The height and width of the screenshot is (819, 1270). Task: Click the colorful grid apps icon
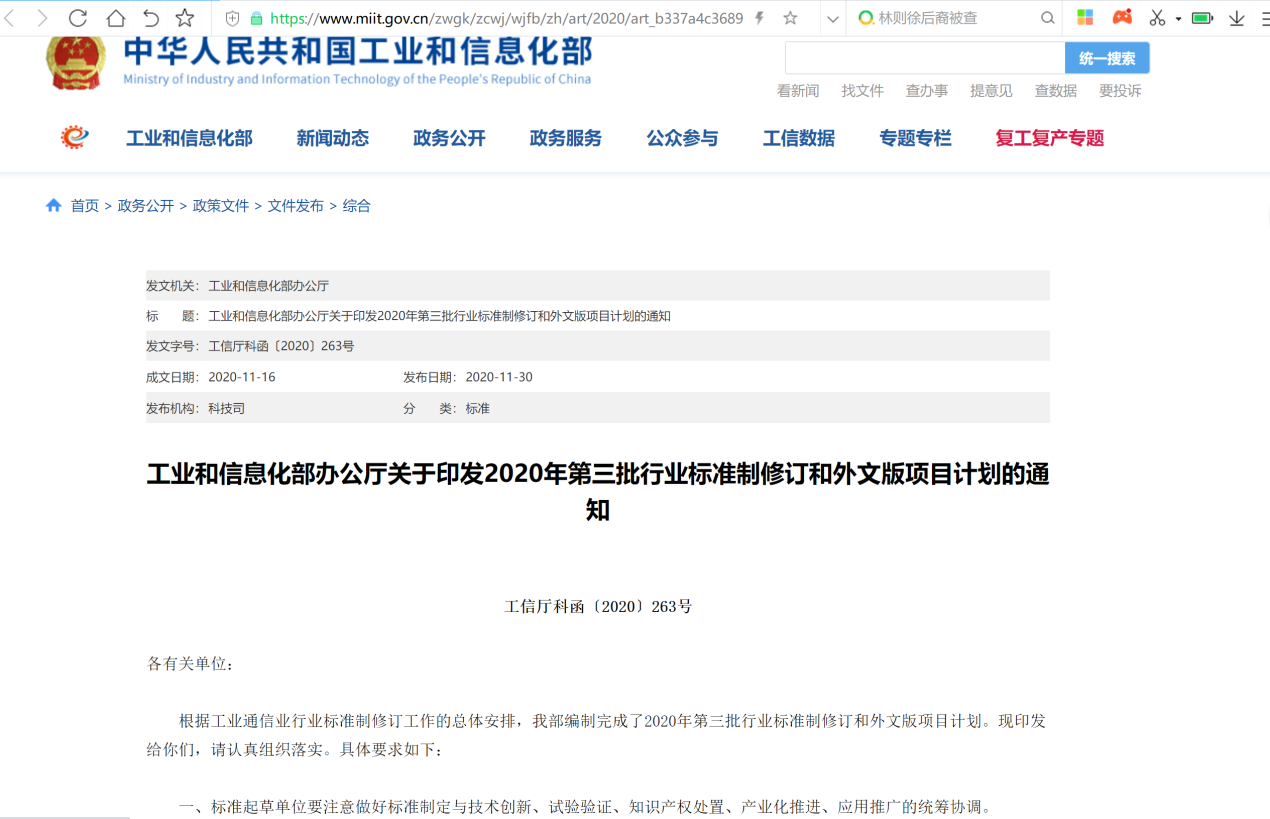[1085, 18]
